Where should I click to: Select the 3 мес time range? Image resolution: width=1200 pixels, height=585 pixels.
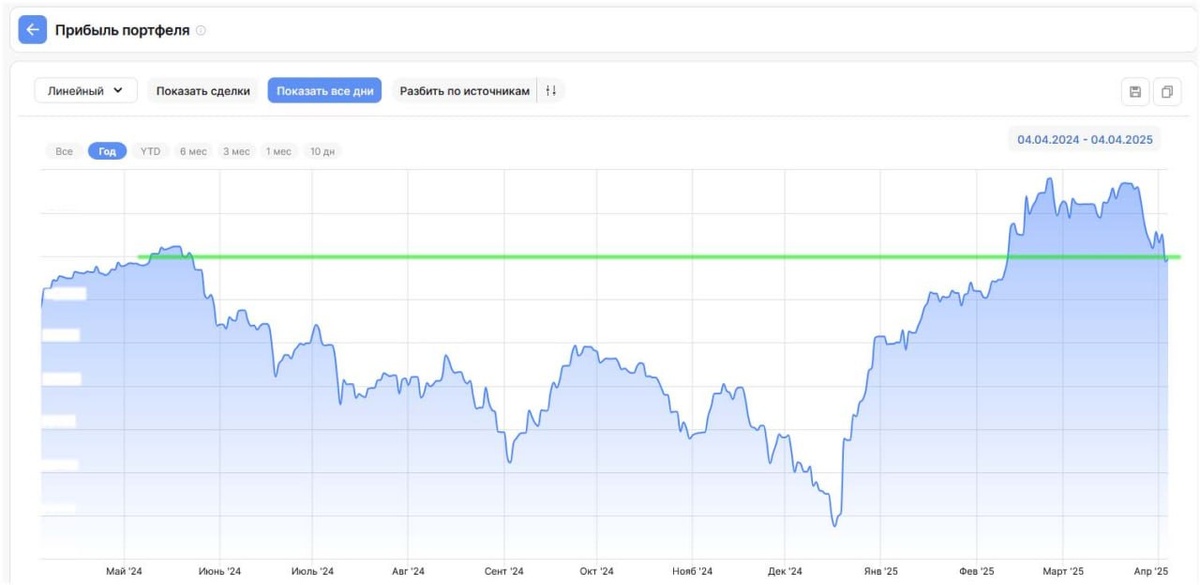[236, 151]
